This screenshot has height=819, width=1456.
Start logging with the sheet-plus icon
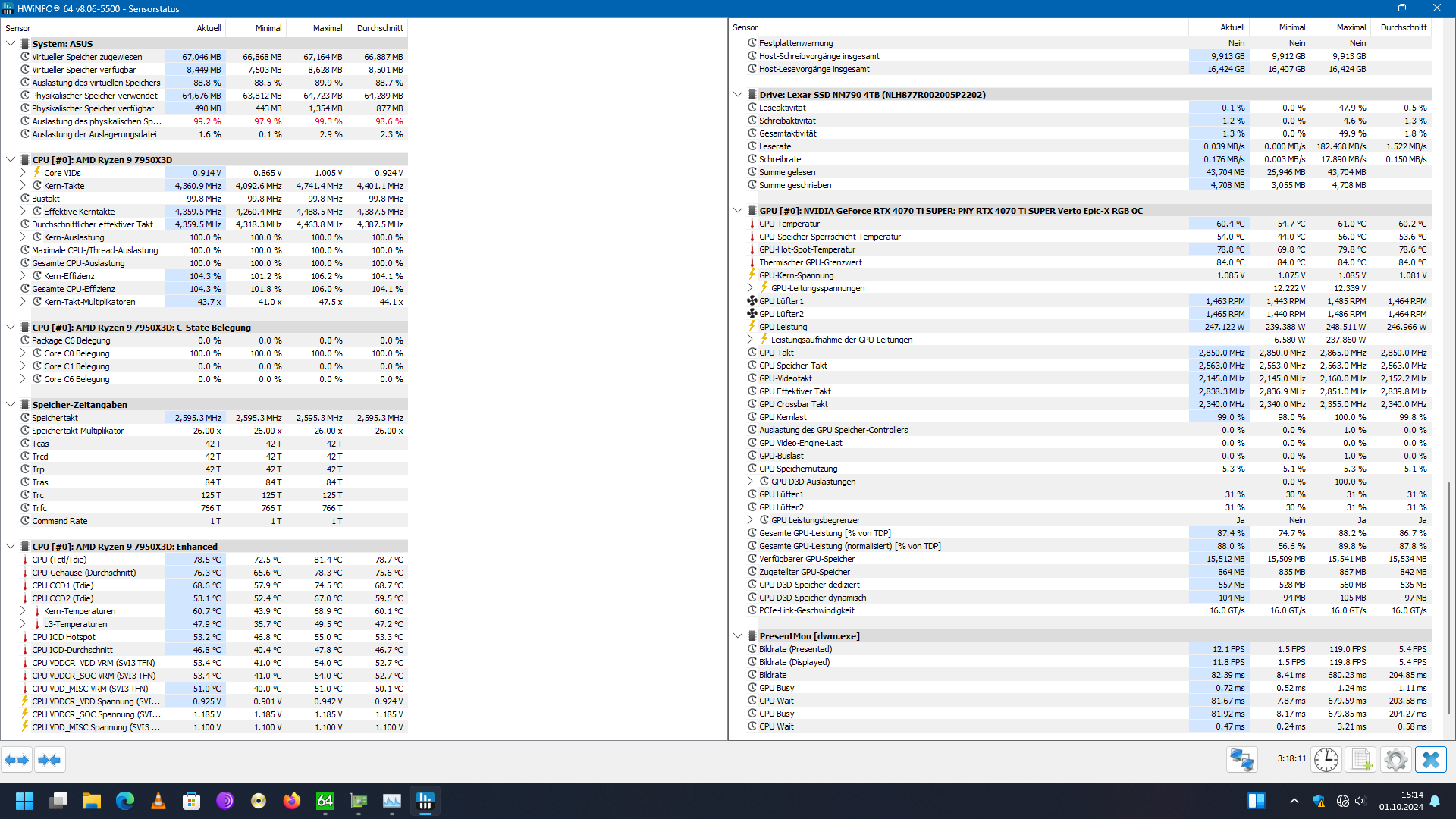[x=1361, y=760]
